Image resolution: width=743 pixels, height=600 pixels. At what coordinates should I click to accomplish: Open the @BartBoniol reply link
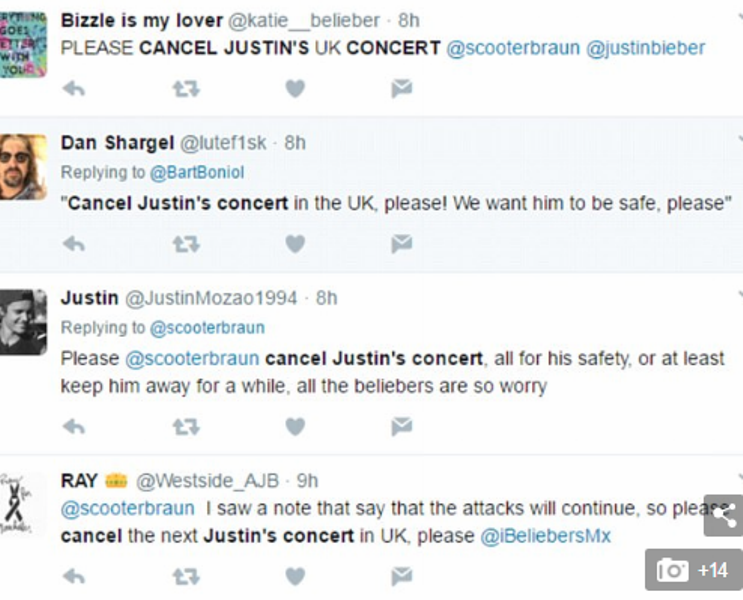click(197, 172)
